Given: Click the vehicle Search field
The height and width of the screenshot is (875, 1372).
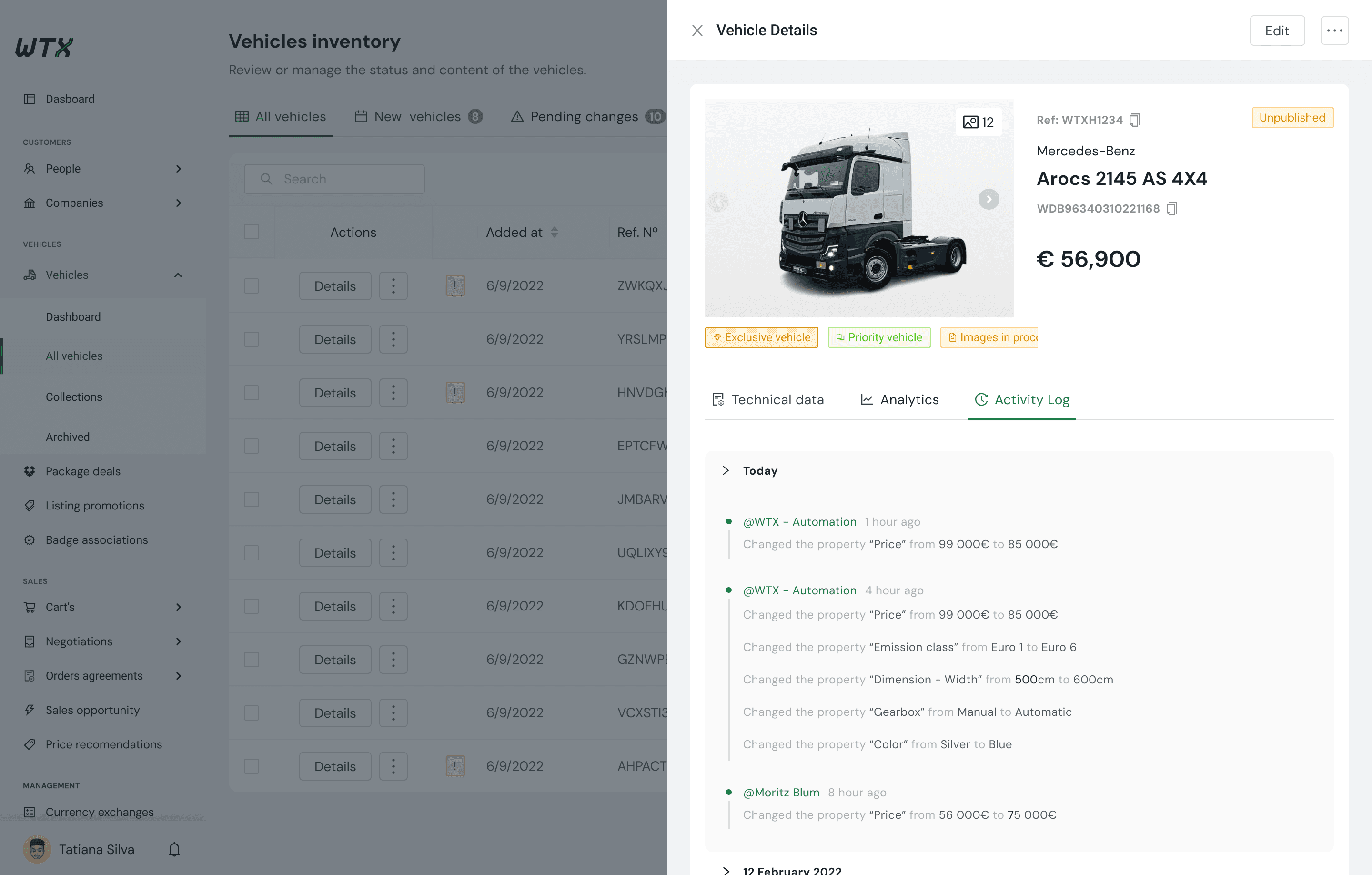Looking at the screenshot, I should pyautogui.click(x=334, y=179).
